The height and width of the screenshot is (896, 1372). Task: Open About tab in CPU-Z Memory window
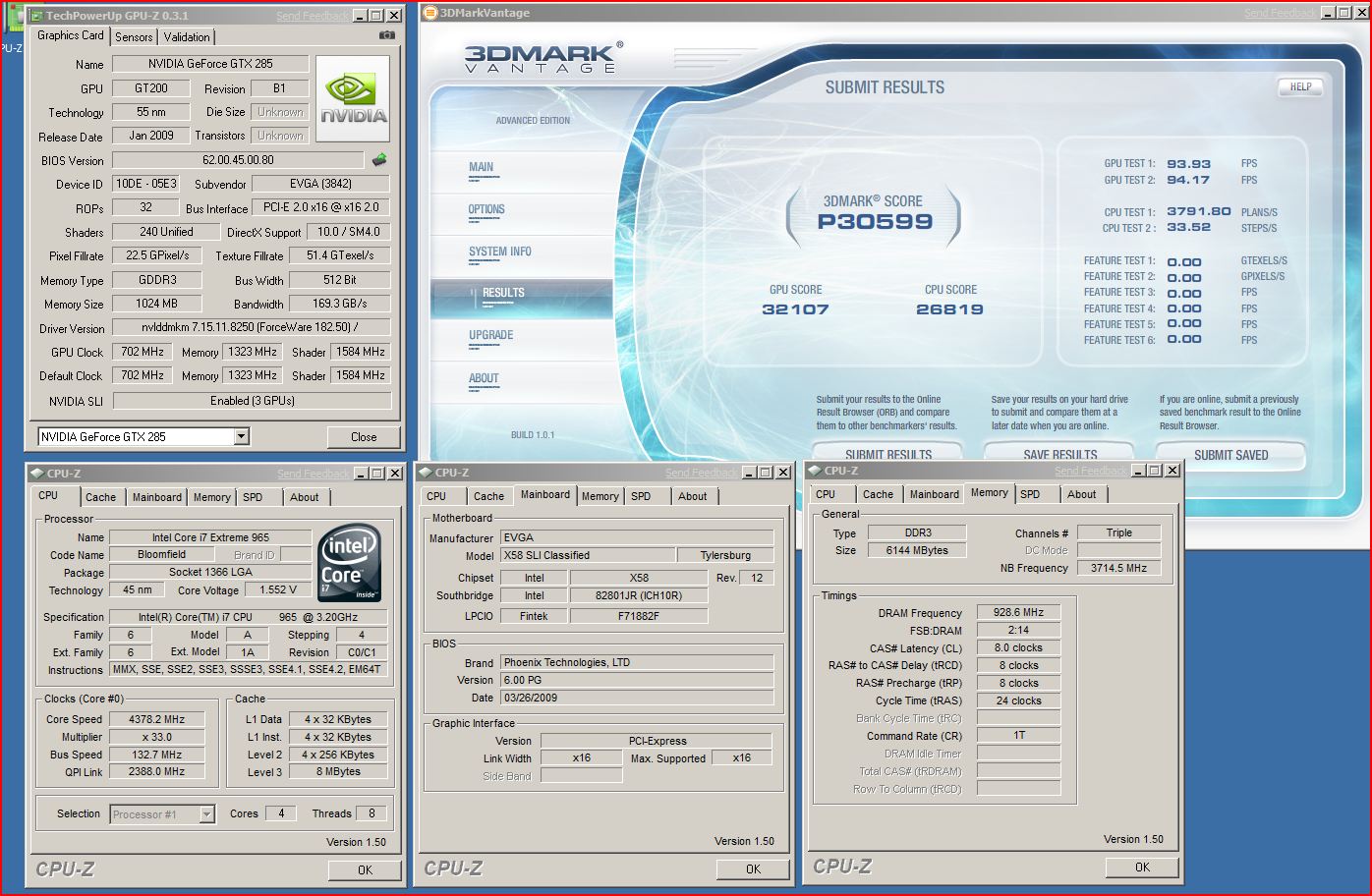tap(1081, 494)
